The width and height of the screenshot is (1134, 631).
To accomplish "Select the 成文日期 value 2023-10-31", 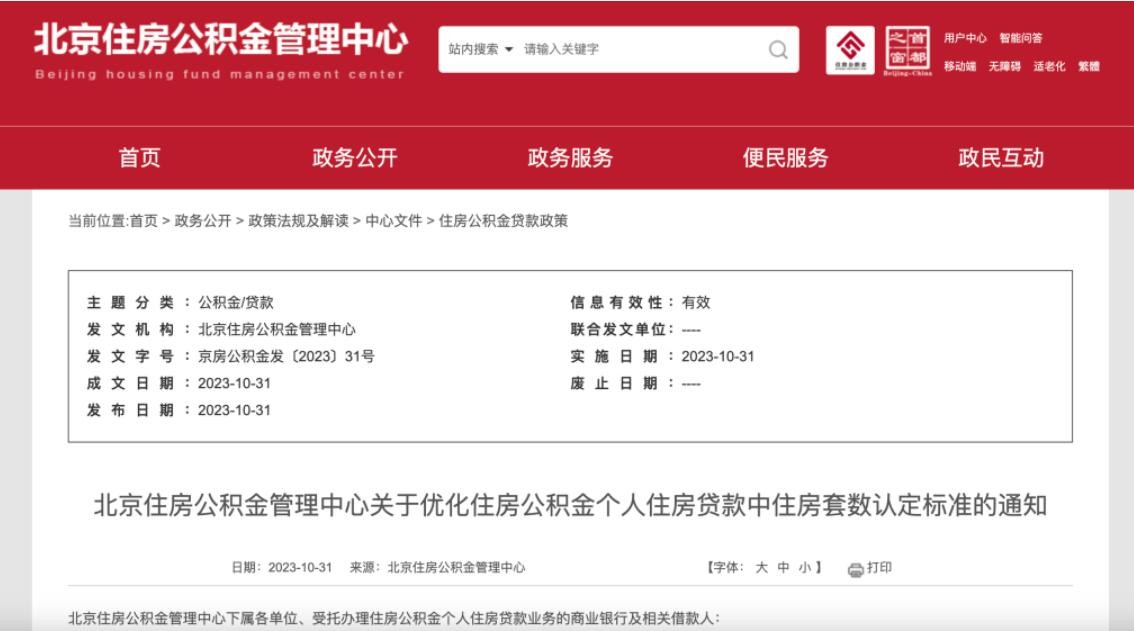I will point(234,384).
